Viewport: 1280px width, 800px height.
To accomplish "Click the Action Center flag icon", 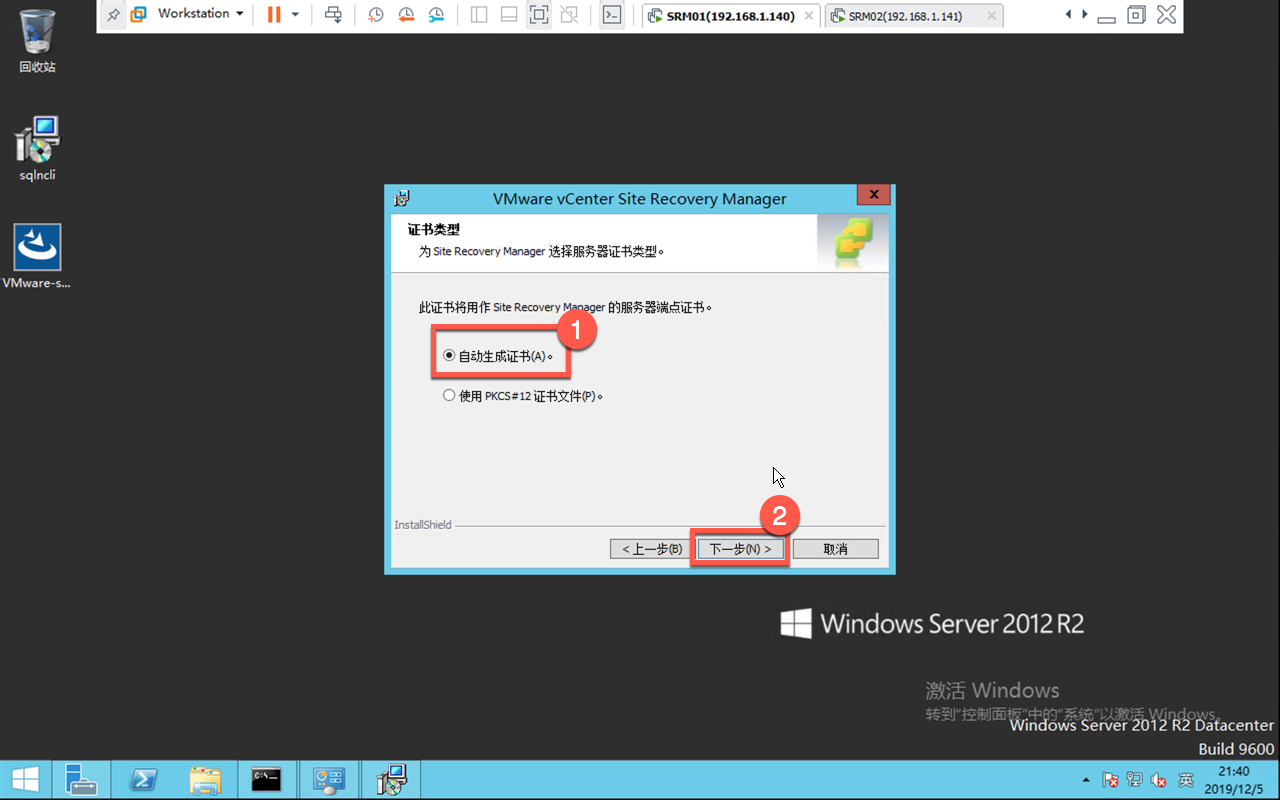I will coord(1110,780).
